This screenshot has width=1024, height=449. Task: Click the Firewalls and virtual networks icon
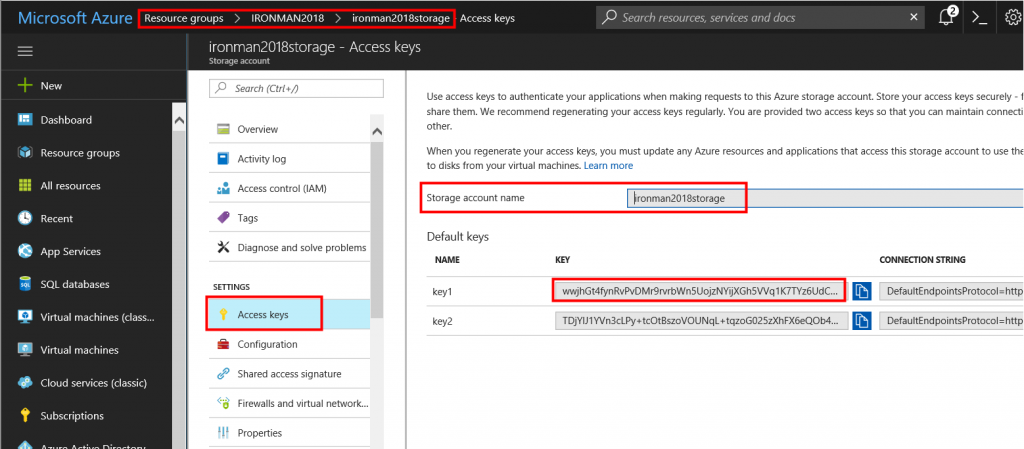click(x=223, y=403)
